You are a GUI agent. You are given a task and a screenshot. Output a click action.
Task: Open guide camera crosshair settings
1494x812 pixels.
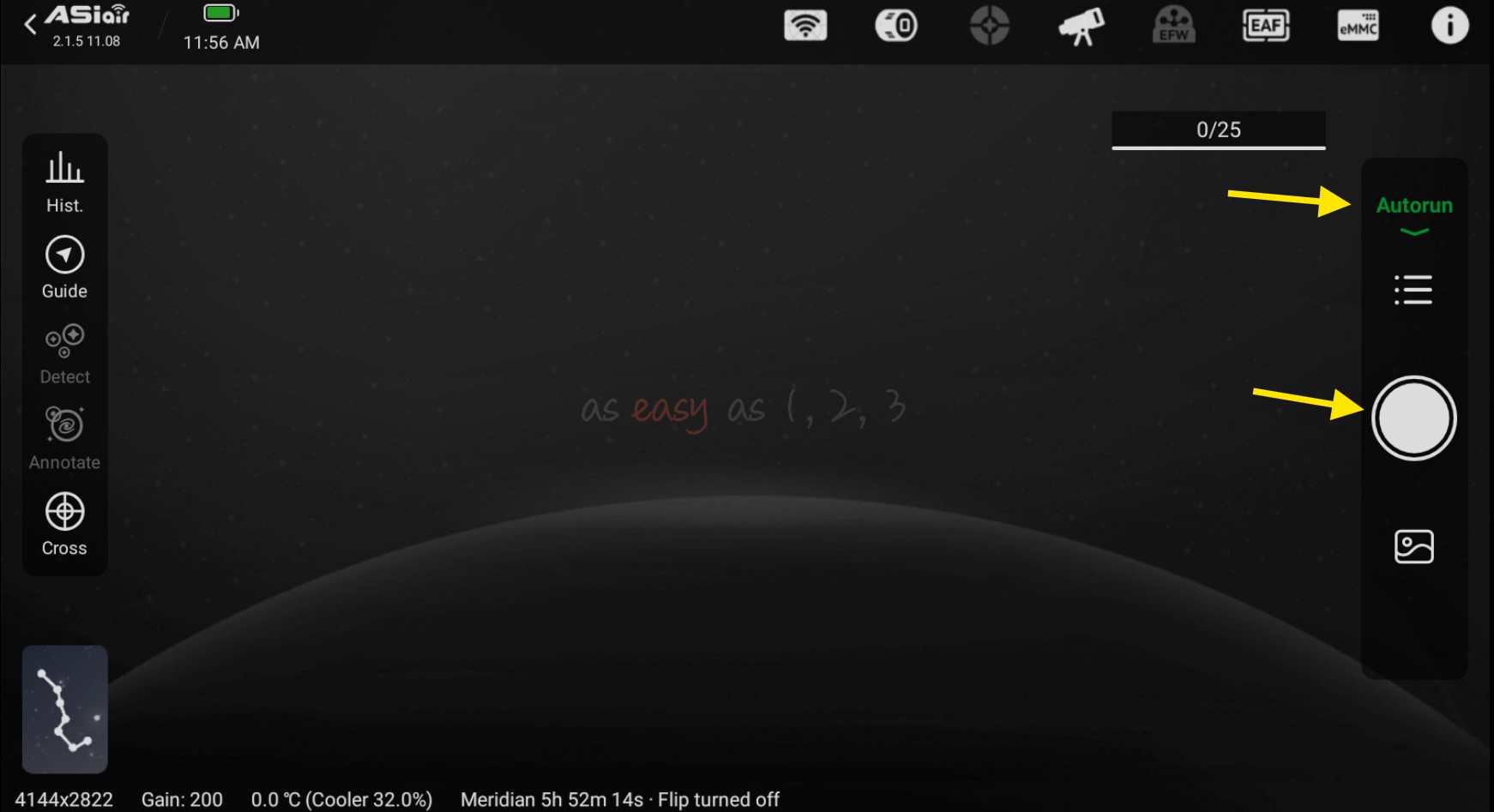pyautogui.click(x=989, y=26)
